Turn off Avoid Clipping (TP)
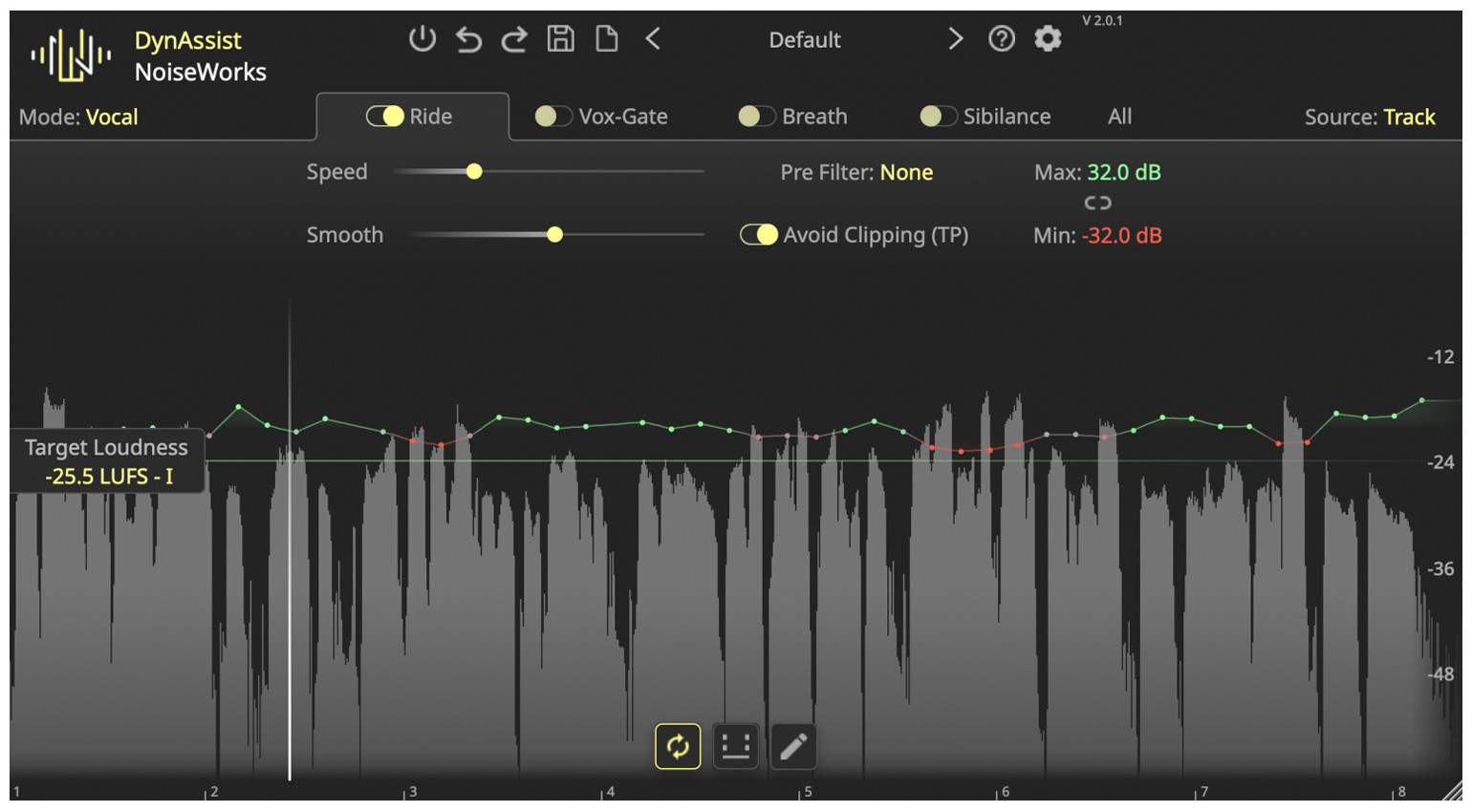The image size is (1472, 812). (x=759, y=235)
